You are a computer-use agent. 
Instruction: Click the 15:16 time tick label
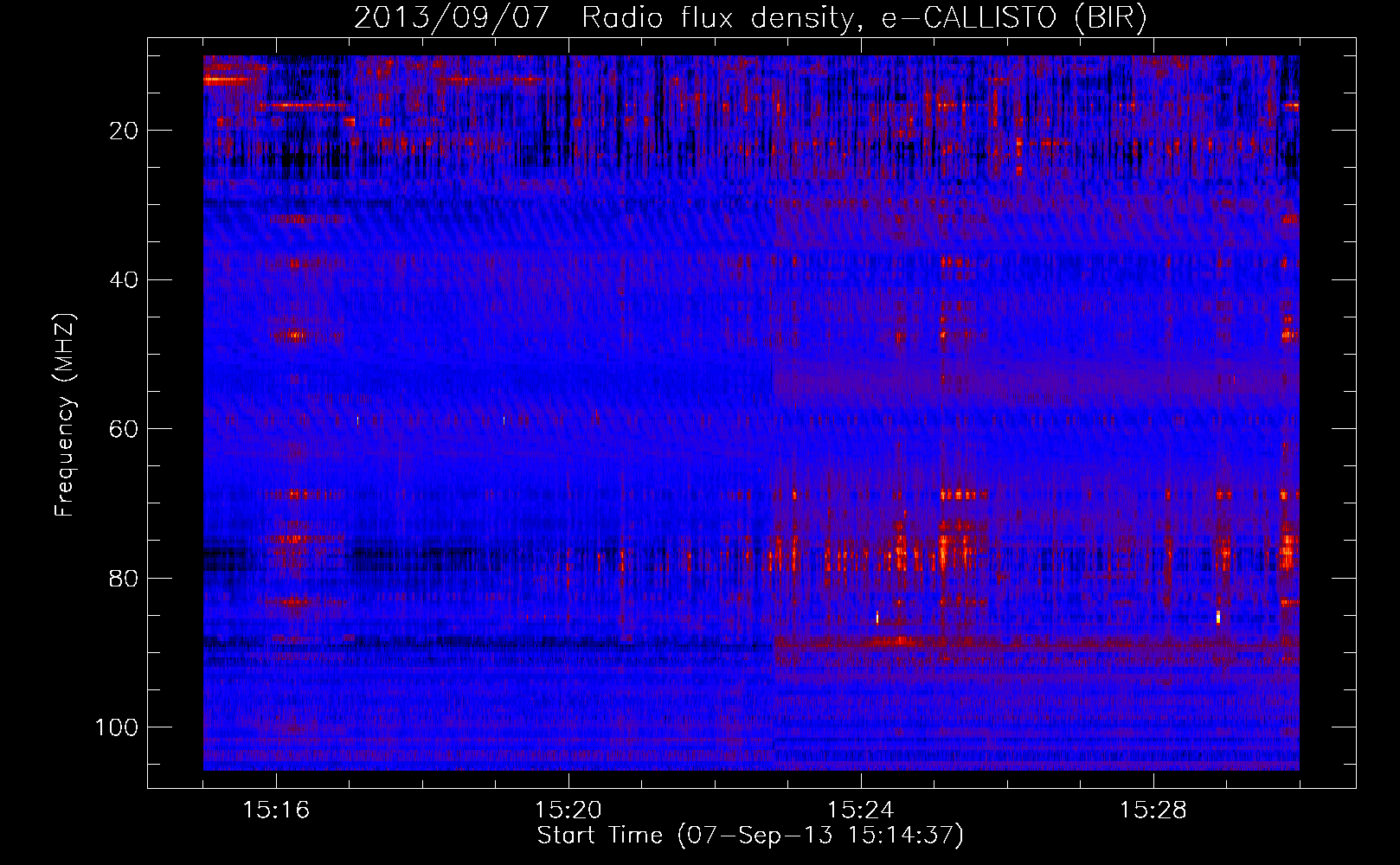[x=276, y=811]
